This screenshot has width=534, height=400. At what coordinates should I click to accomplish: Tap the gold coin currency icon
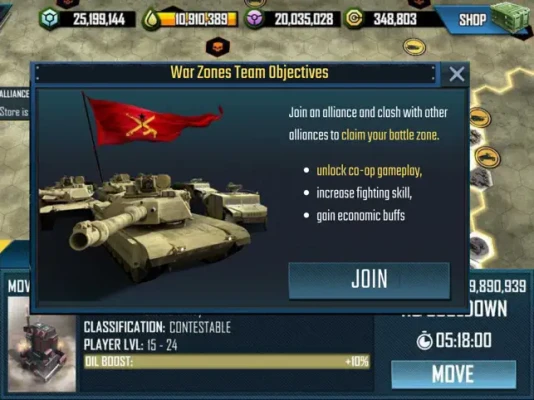click(354, 18)
